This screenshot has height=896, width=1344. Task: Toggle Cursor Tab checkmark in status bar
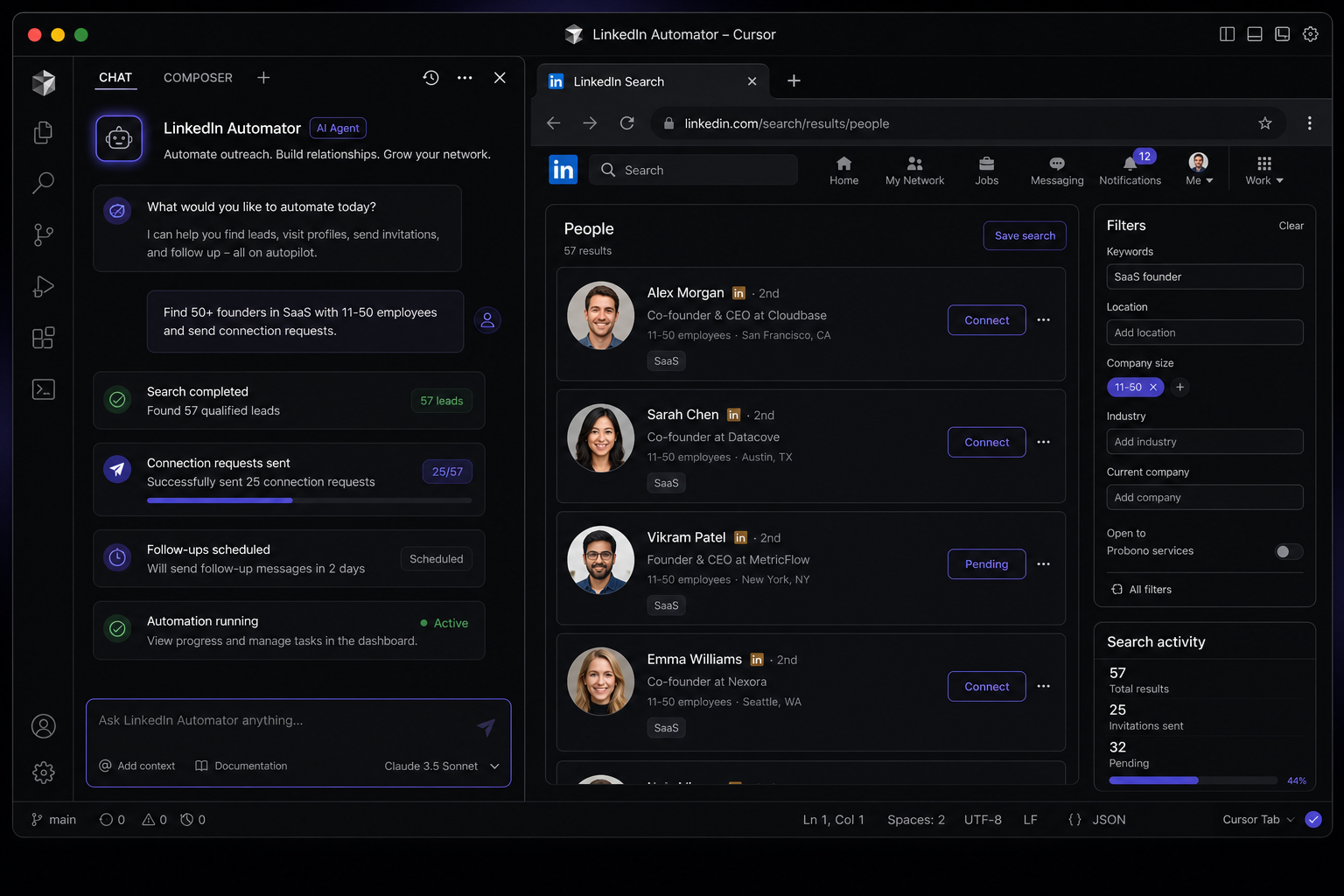tap(1312, 820)
